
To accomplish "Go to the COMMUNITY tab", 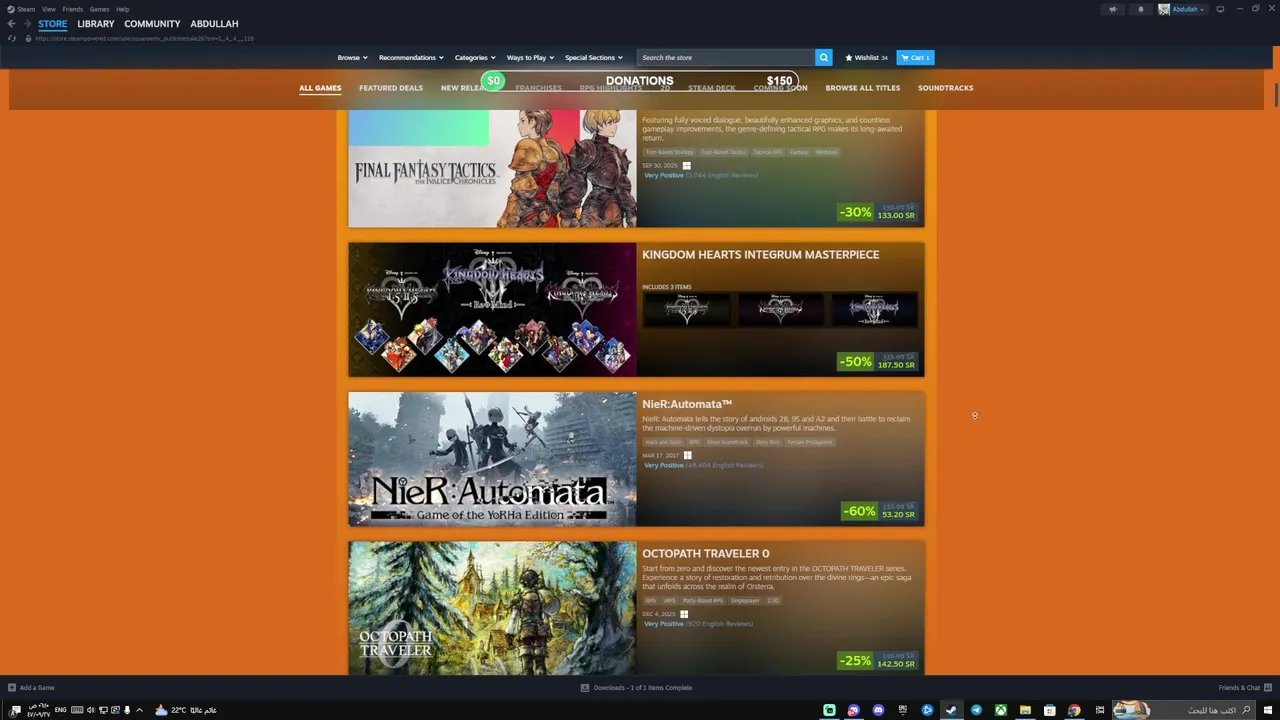I will [x=152, y=24].
